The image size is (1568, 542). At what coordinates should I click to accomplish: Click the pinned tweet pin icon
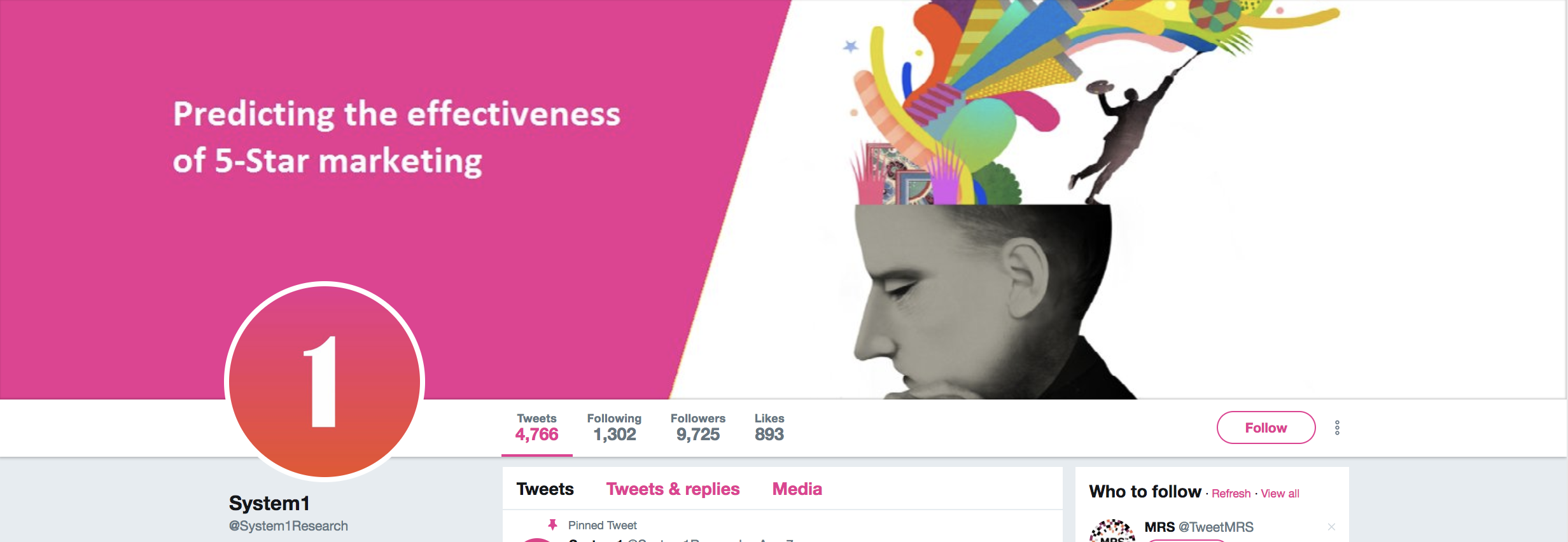[552, 525]
